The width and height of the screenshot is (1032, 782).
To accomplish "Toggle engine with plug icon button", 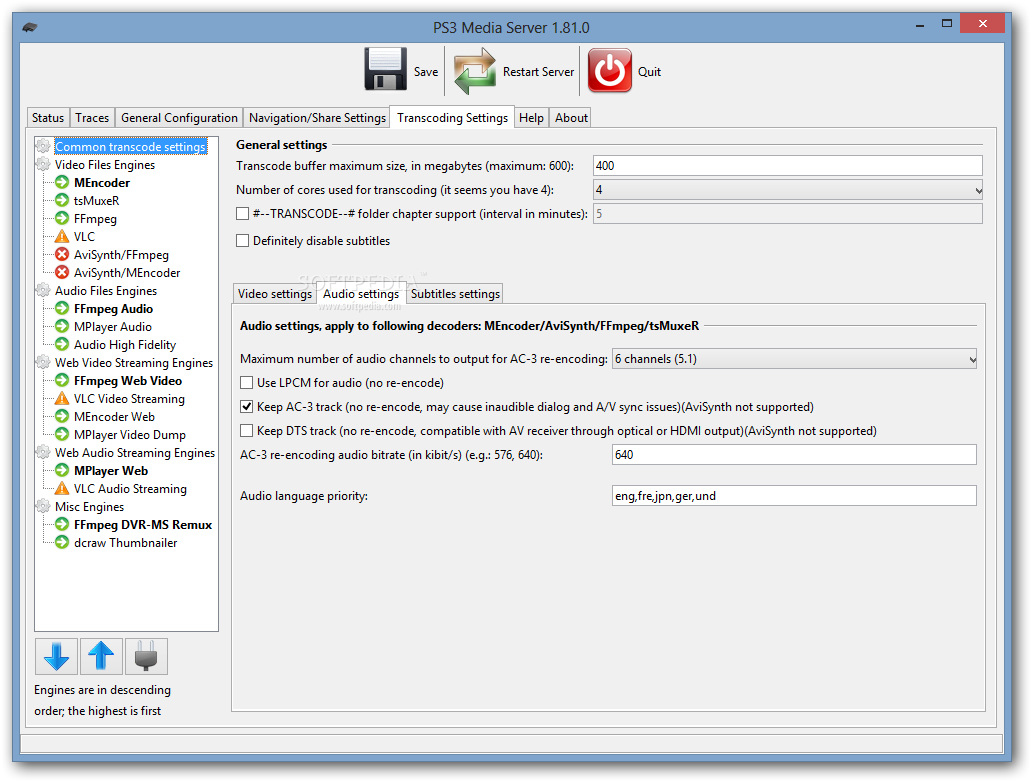I will point(146,656).
